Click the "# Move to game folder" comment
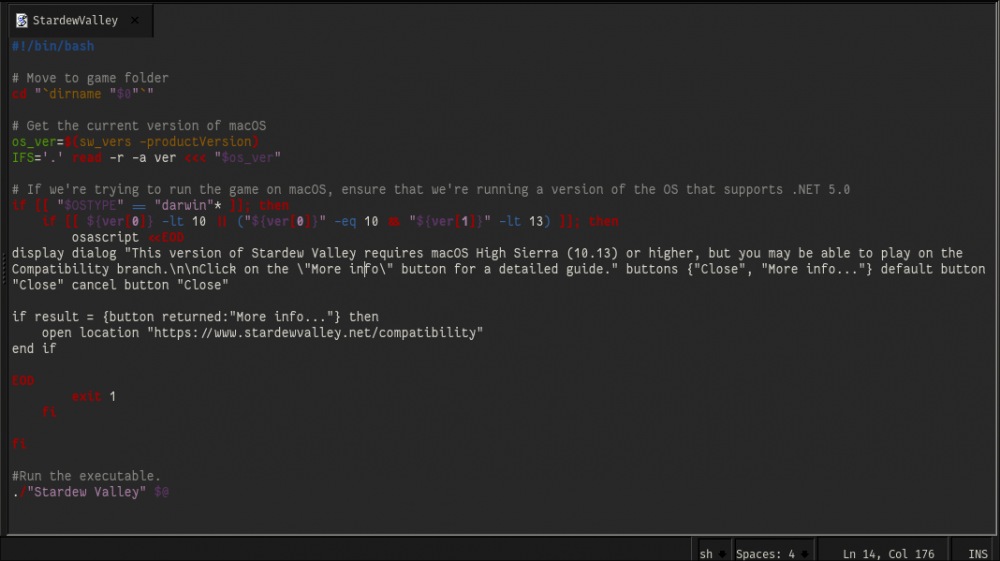 point(90,78)
